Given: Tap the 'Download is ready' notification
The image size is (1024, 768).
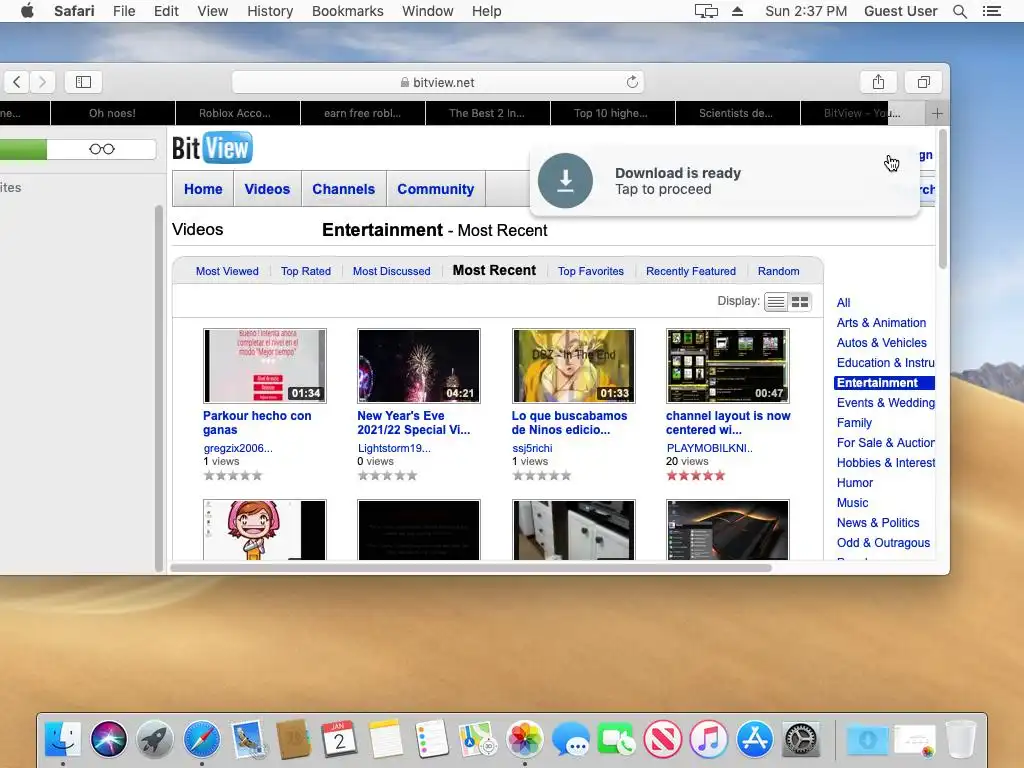Looking at the screenshot, I should [725, 181].
